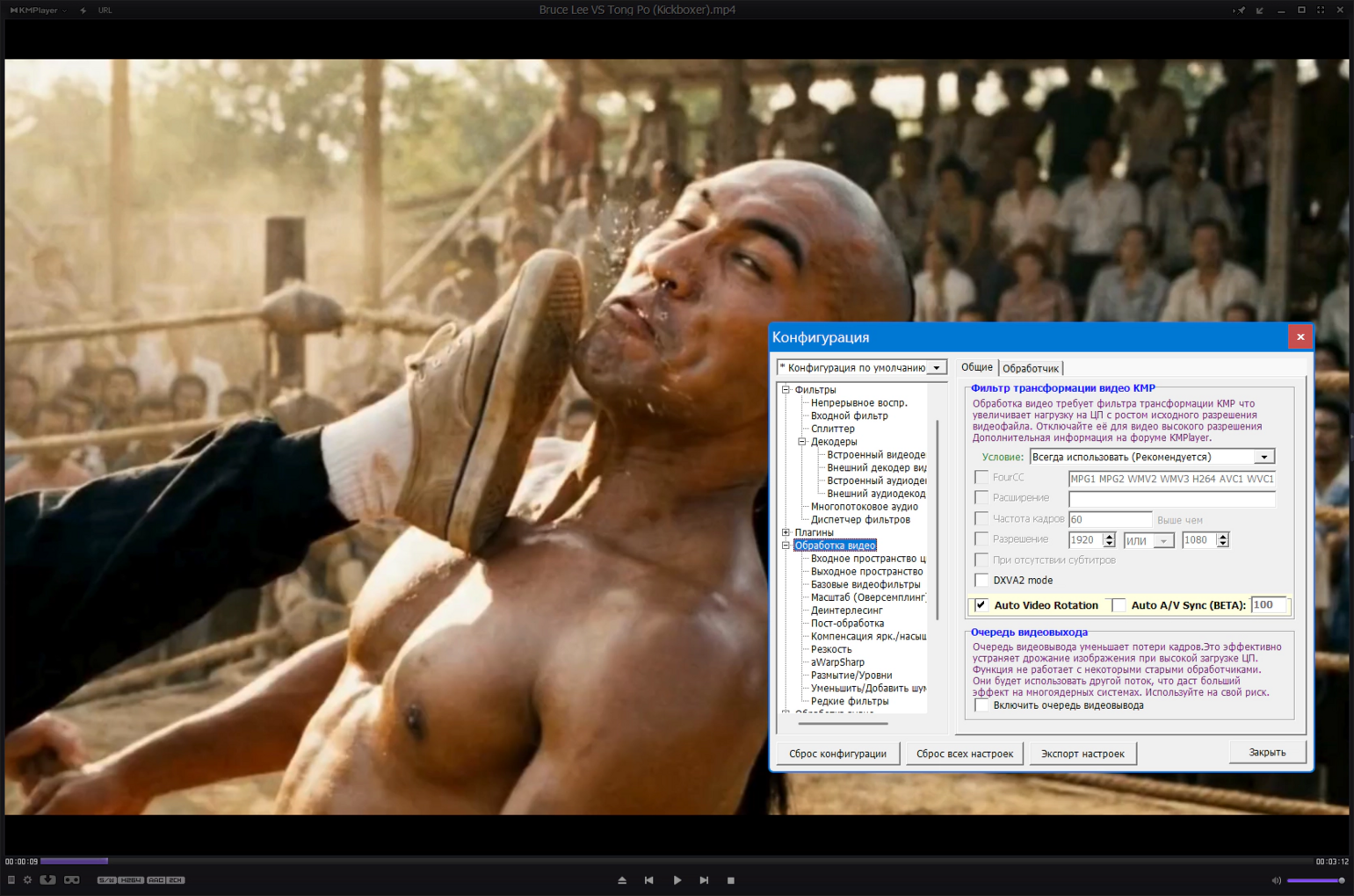Enable the DXVA2 mode checkbox
The image size is (1354, 896).
tap(981, 580)
